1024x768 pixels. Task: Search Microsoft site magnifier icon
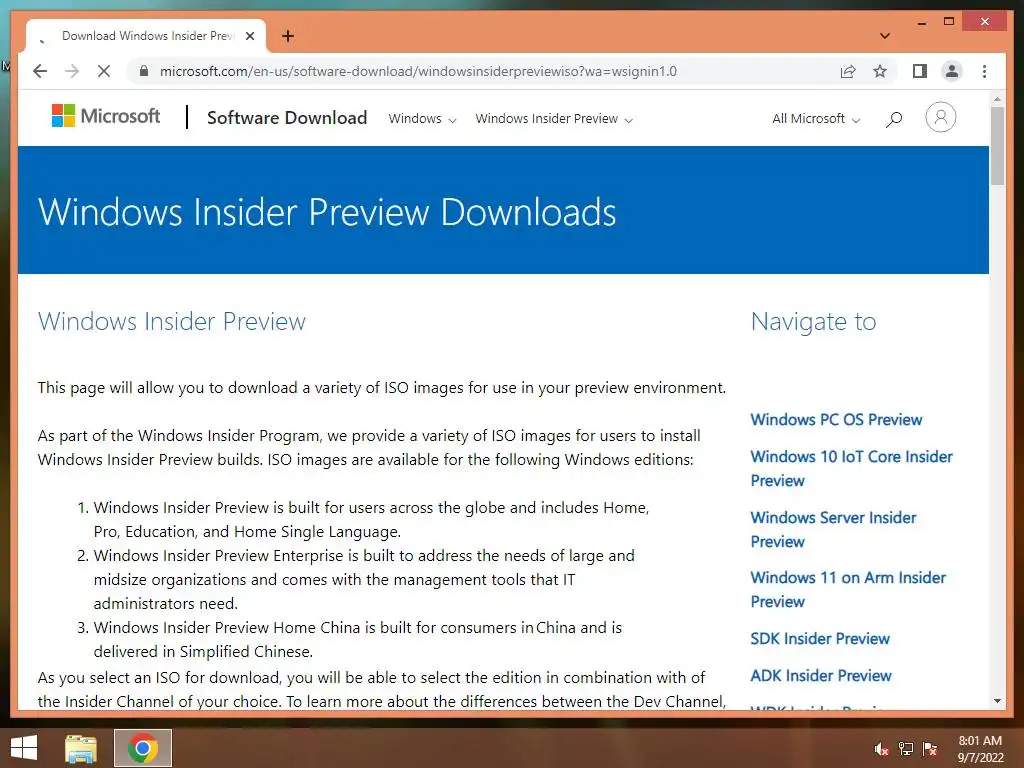894,119
